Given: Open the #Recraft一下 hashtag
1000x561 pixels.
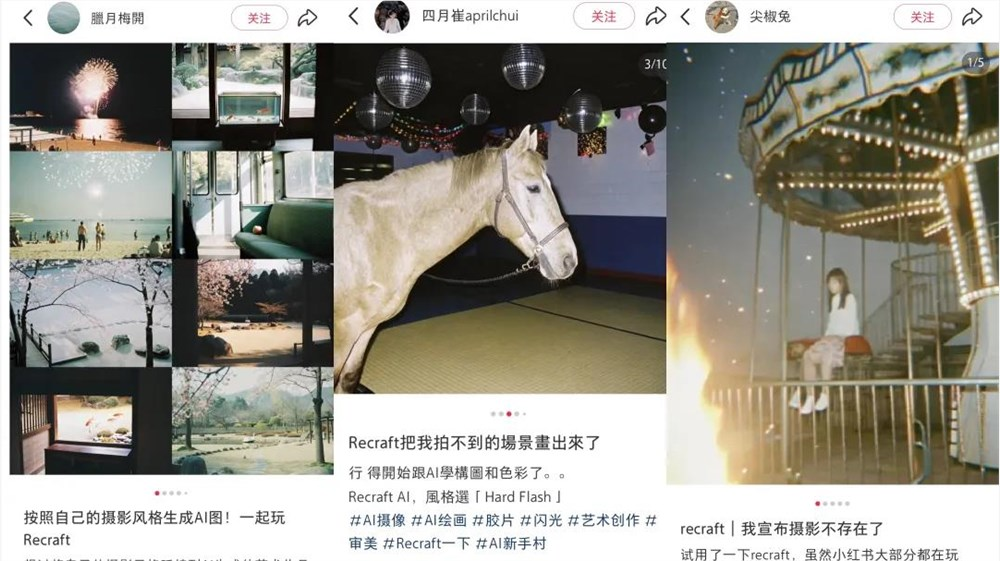Looking at the screenshot, I should click(x=426, y=544).
